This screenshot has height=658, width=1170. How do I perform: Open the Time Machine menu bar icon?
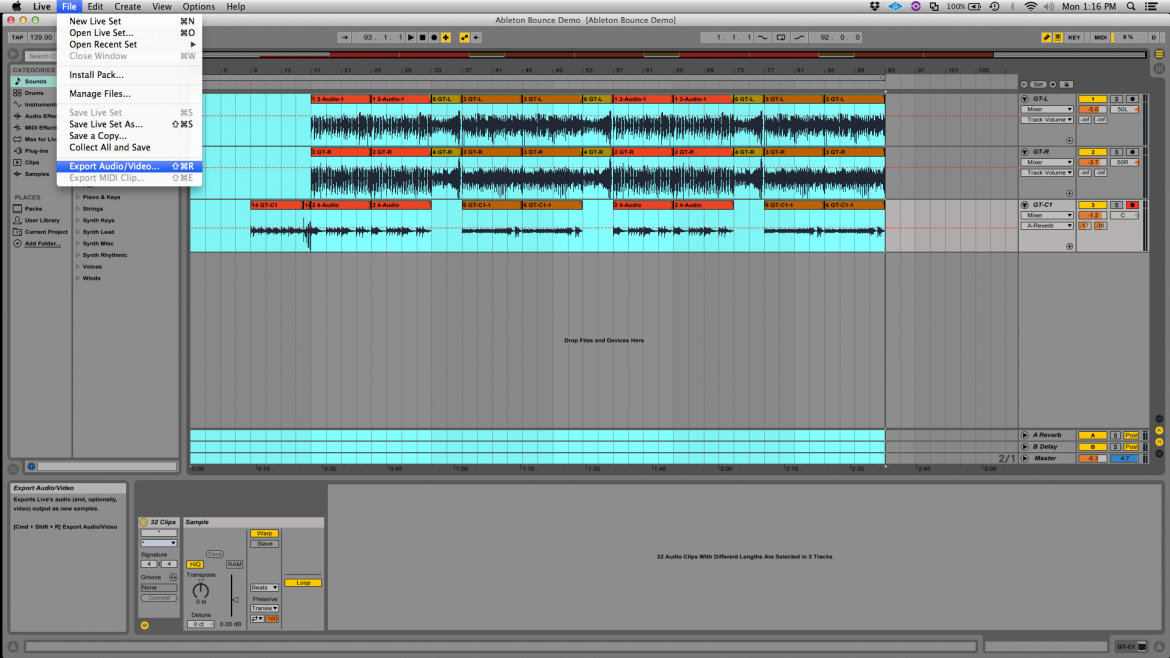995,7
